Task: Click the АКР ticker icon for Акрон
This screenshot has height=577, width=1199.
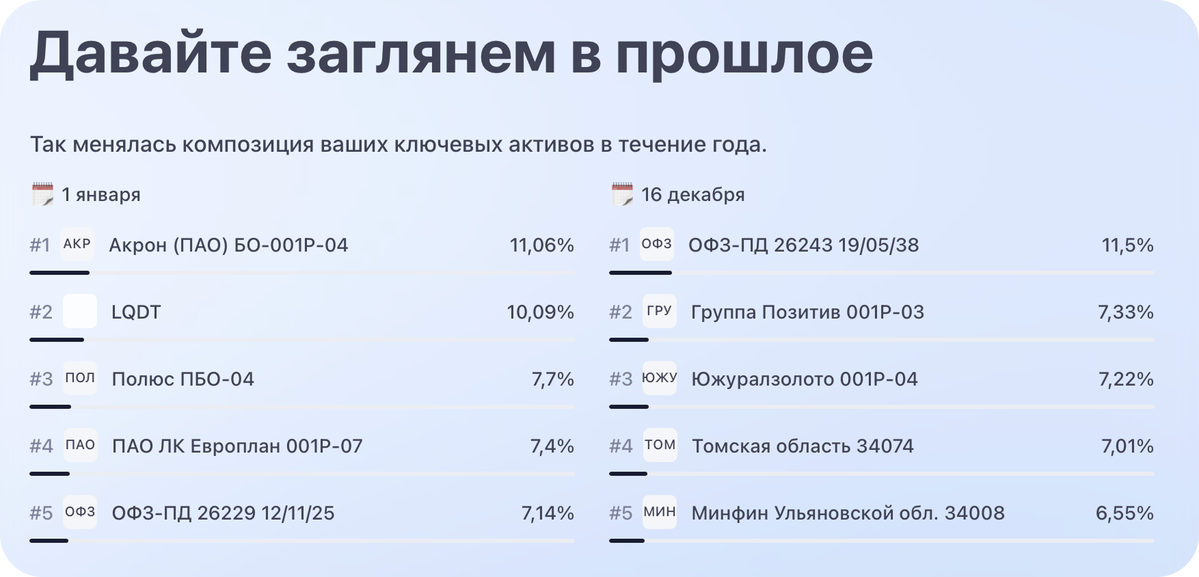Action: pos(77,244)
